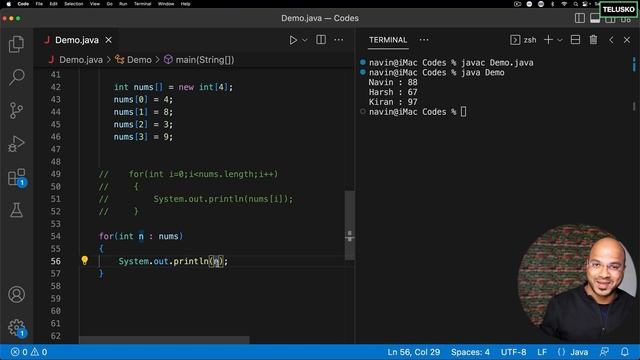Split the editor to the right
The height and width of the screenshot is (360, 640).
[x=321, y=40]
